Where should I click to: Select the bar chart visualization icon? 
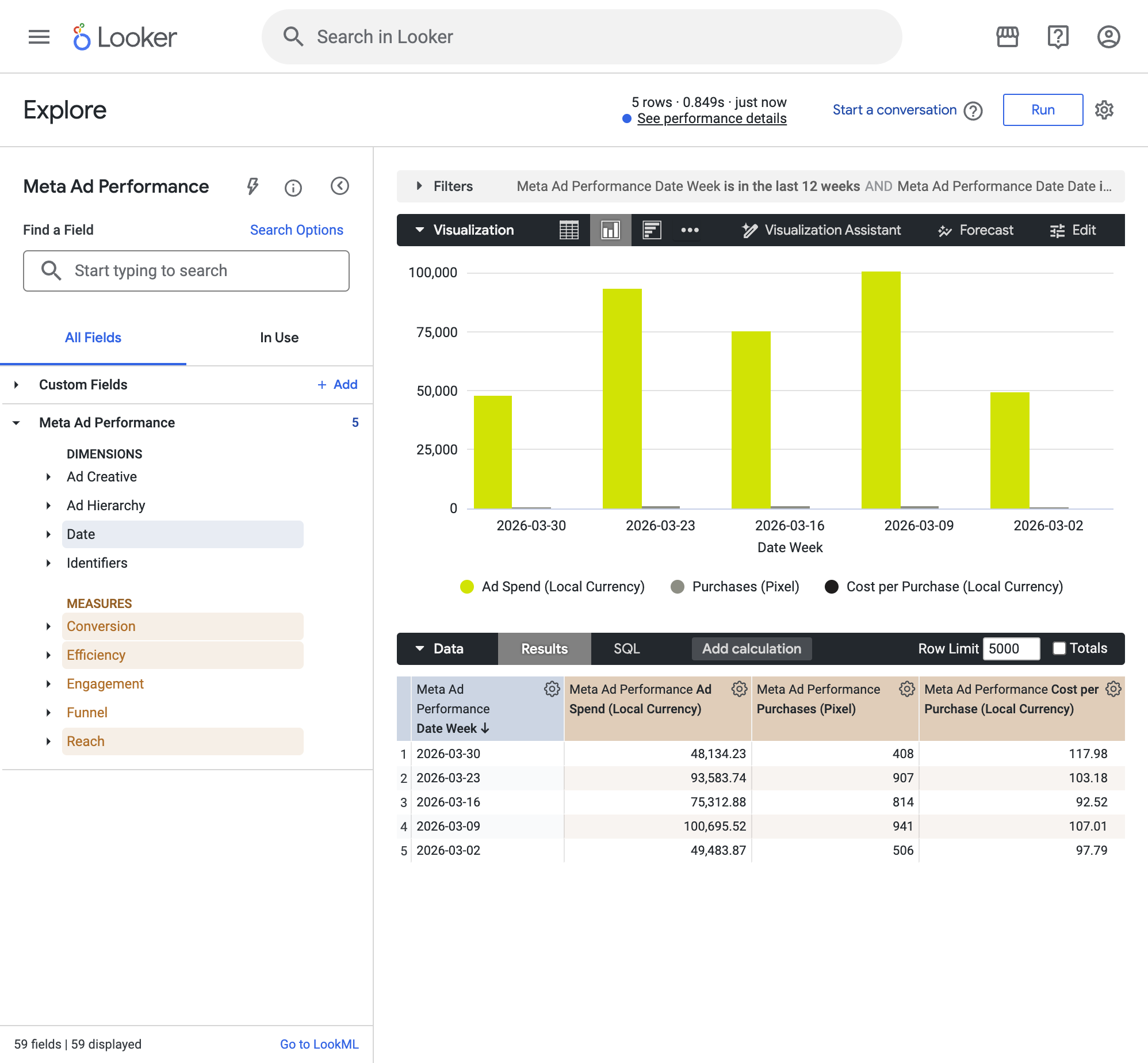(610, 230)
